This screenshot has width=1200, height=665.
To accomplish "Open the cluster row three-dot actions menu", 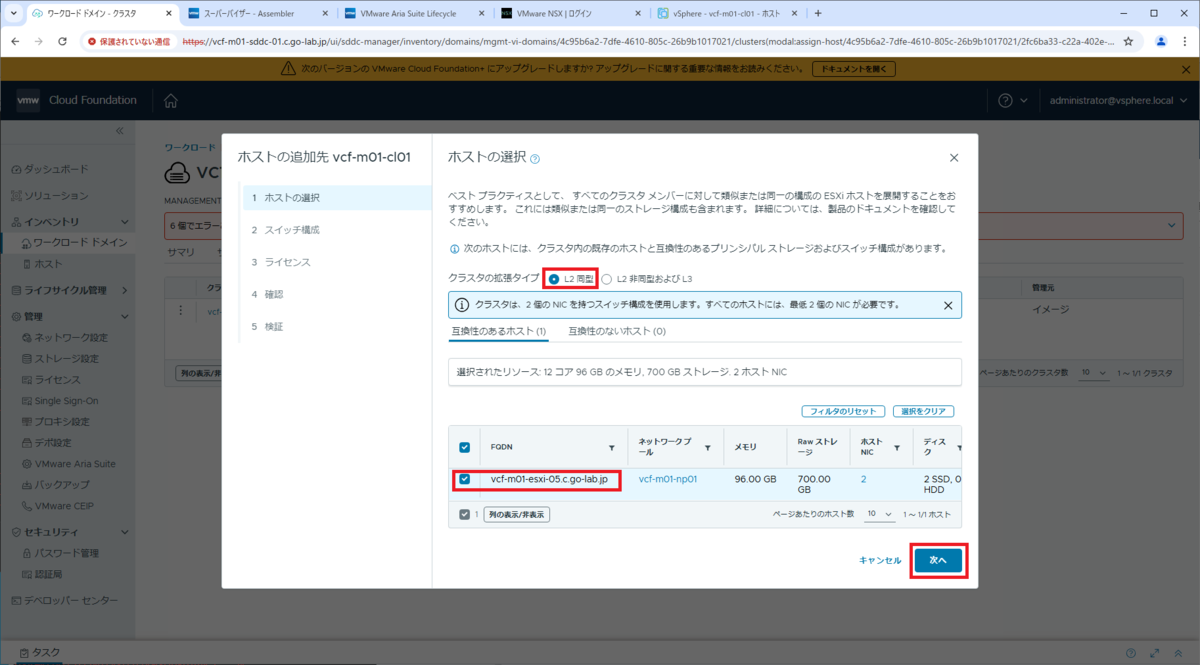I will (x=180, y=311).
